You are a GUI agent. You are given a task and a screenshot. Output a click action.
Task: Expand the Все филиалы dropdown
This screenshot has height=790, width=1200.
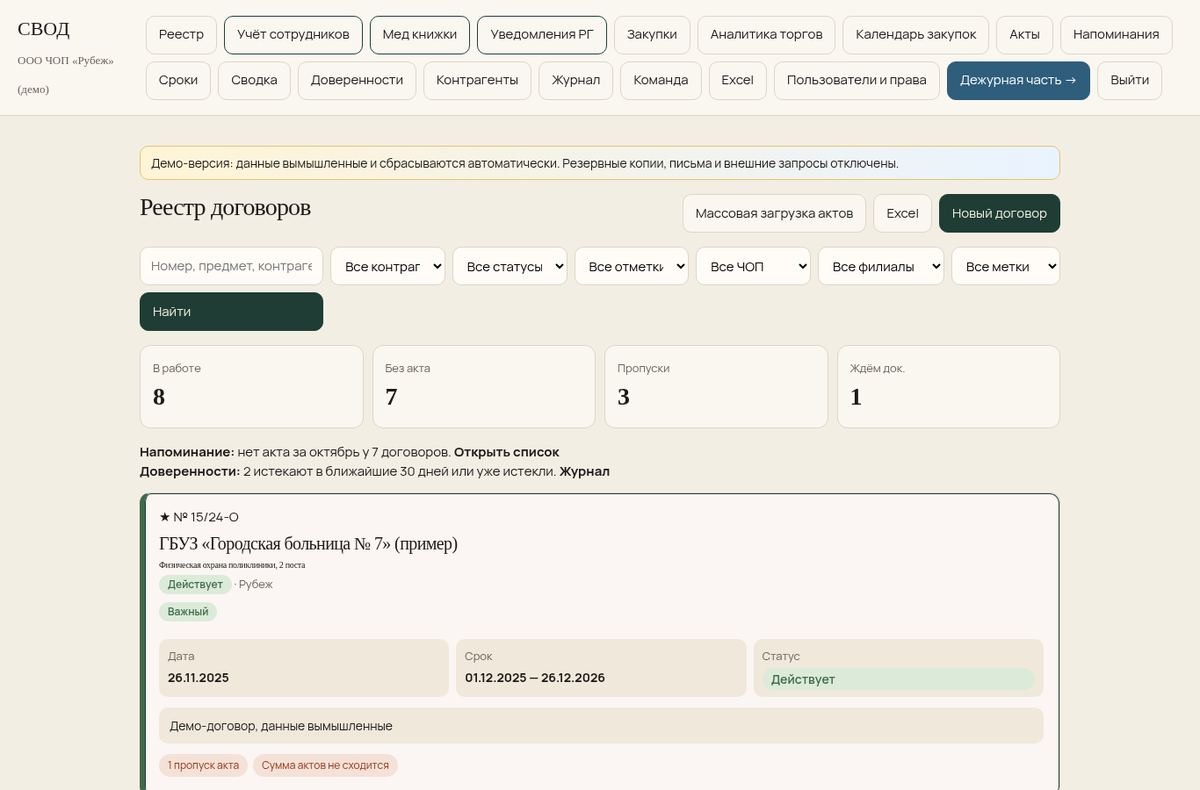click(x=881, y=266)
